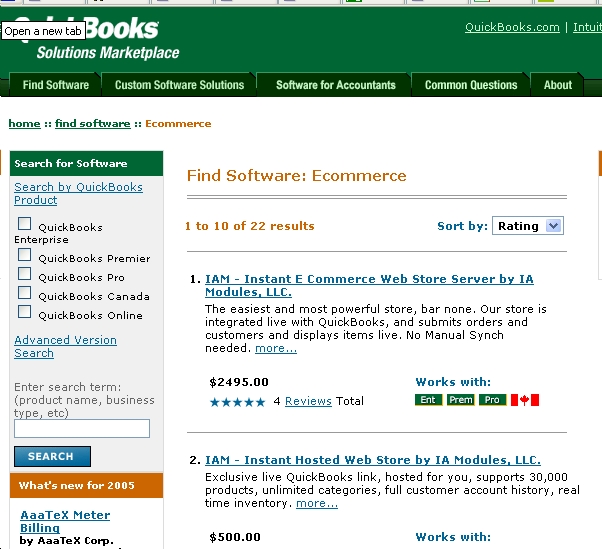The height and width of the screenshot is (549, 602).
Task: Click the 'Search for Software' panel header
Action: click(86, 164)
